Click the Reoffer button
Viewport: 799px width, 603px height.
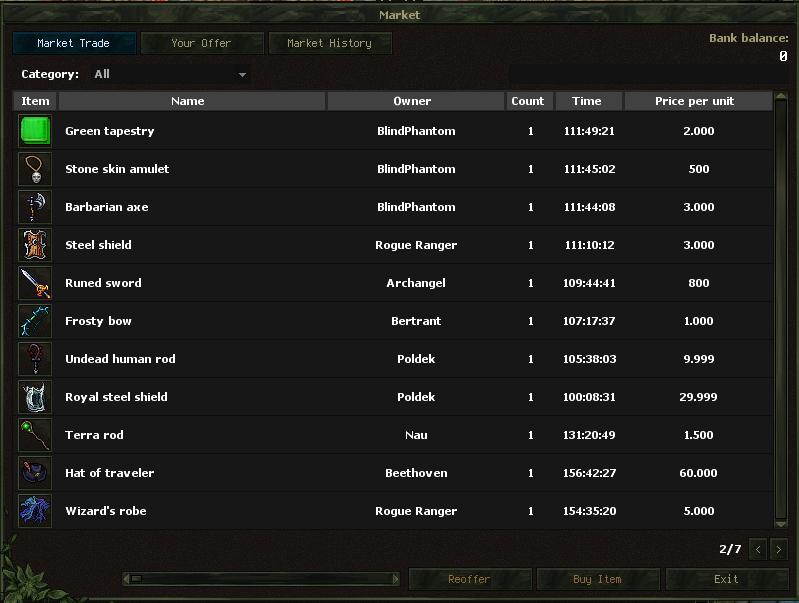click(x=469, y=579)
